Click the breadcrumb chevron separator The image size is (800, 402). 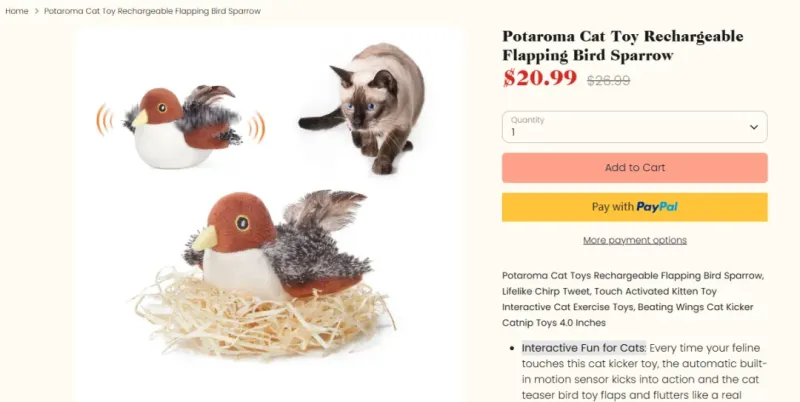tap(36, 11)
